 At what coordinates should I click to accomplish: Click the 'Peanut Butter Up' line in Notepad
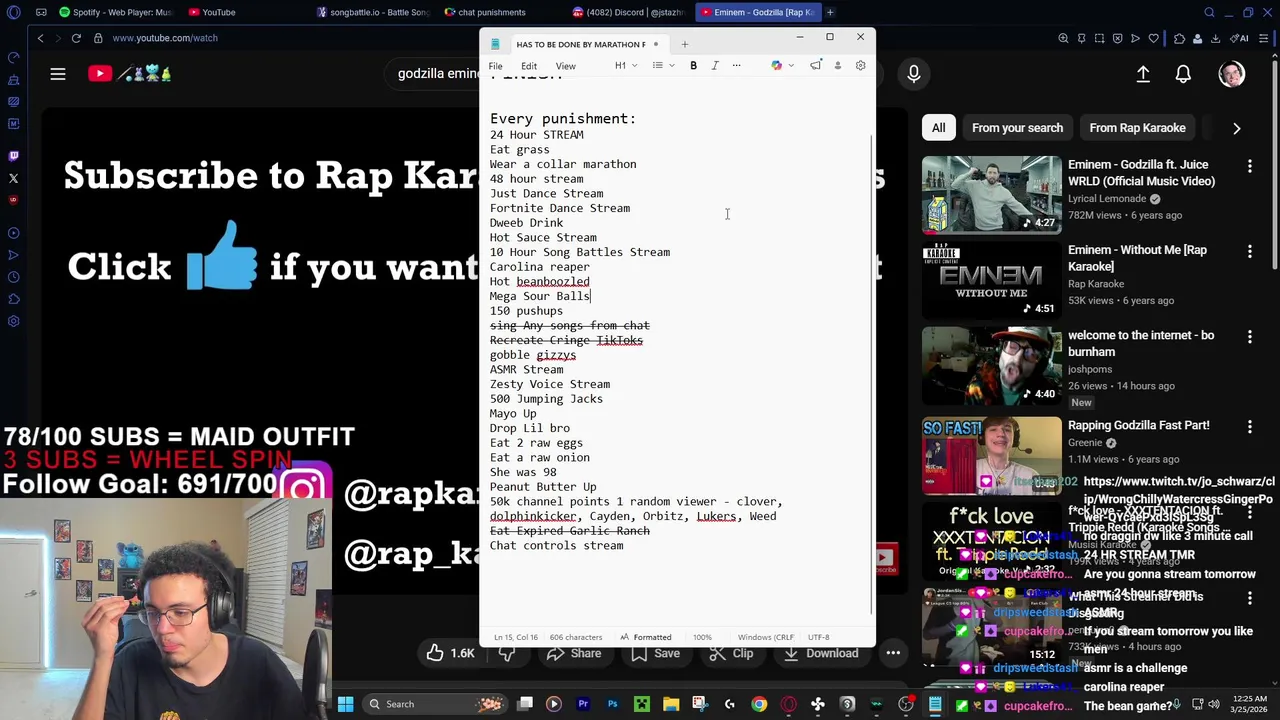click(x=543, y=487)
